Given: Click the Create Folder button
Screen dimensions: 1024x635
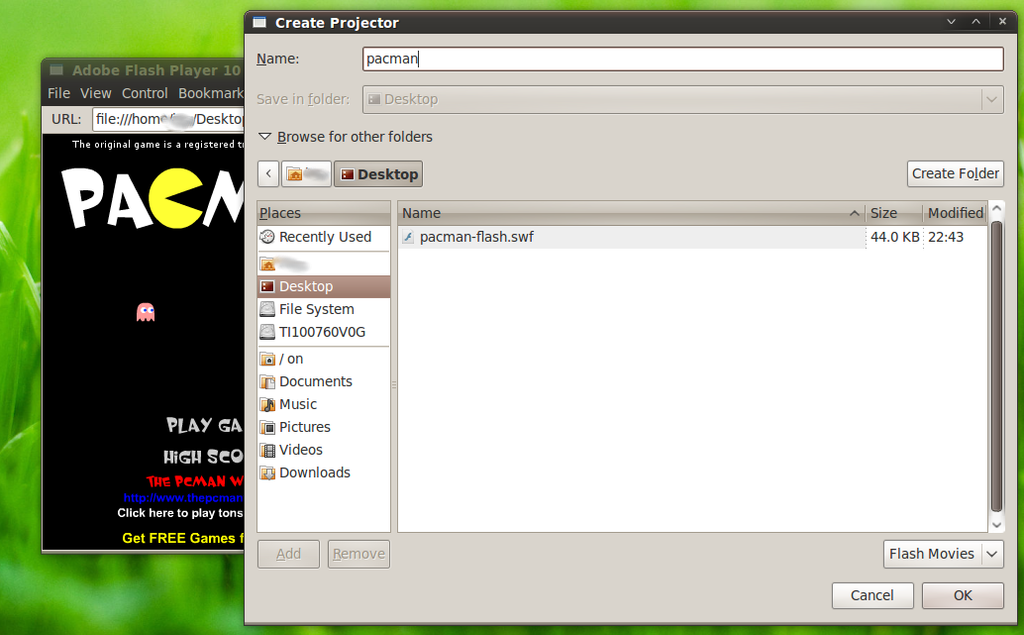Looking at the screenshot, I should click(955, 174).
